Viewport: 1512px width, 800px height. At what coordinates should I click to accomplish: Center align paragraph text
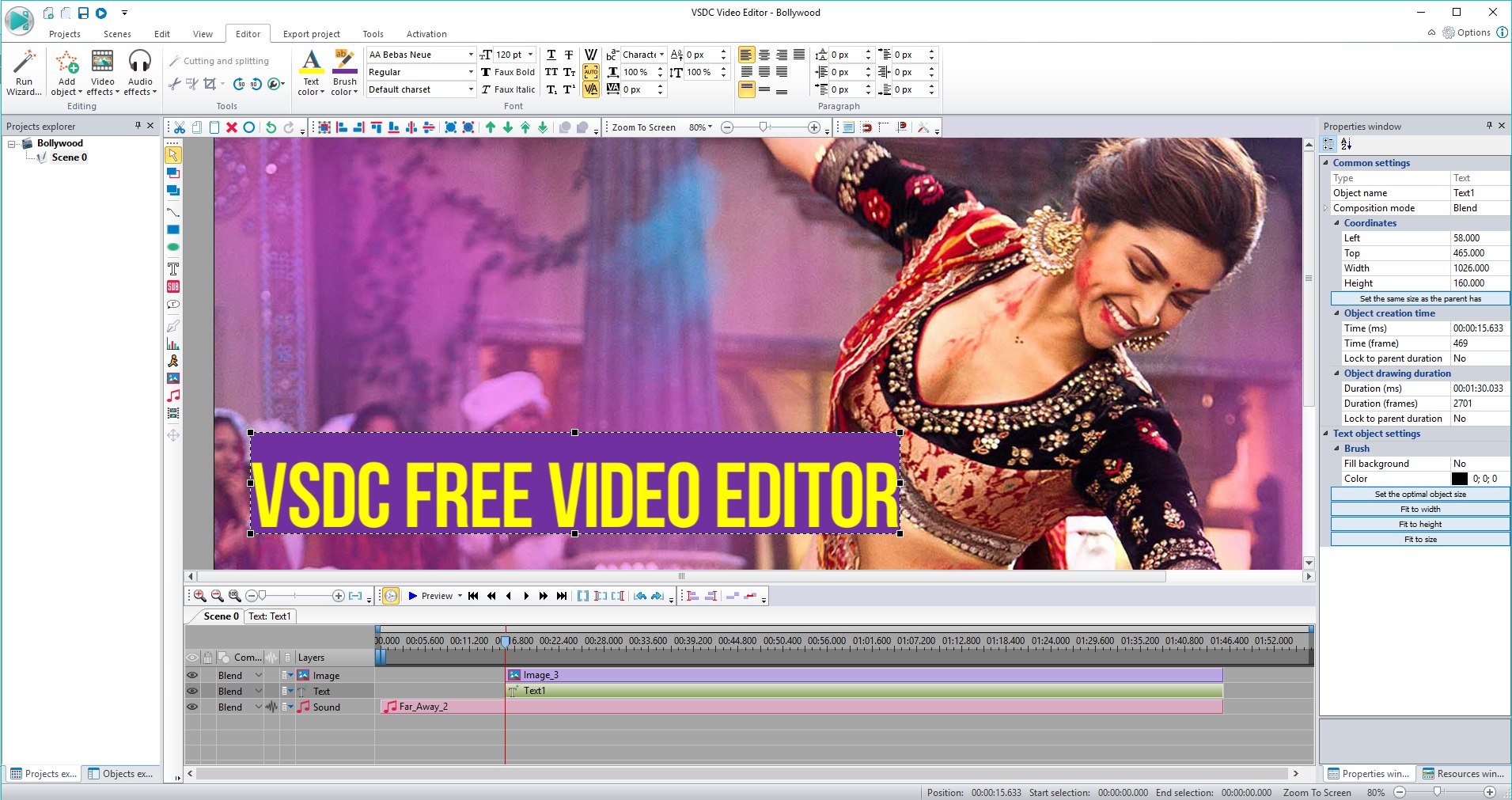click(764, 55)
